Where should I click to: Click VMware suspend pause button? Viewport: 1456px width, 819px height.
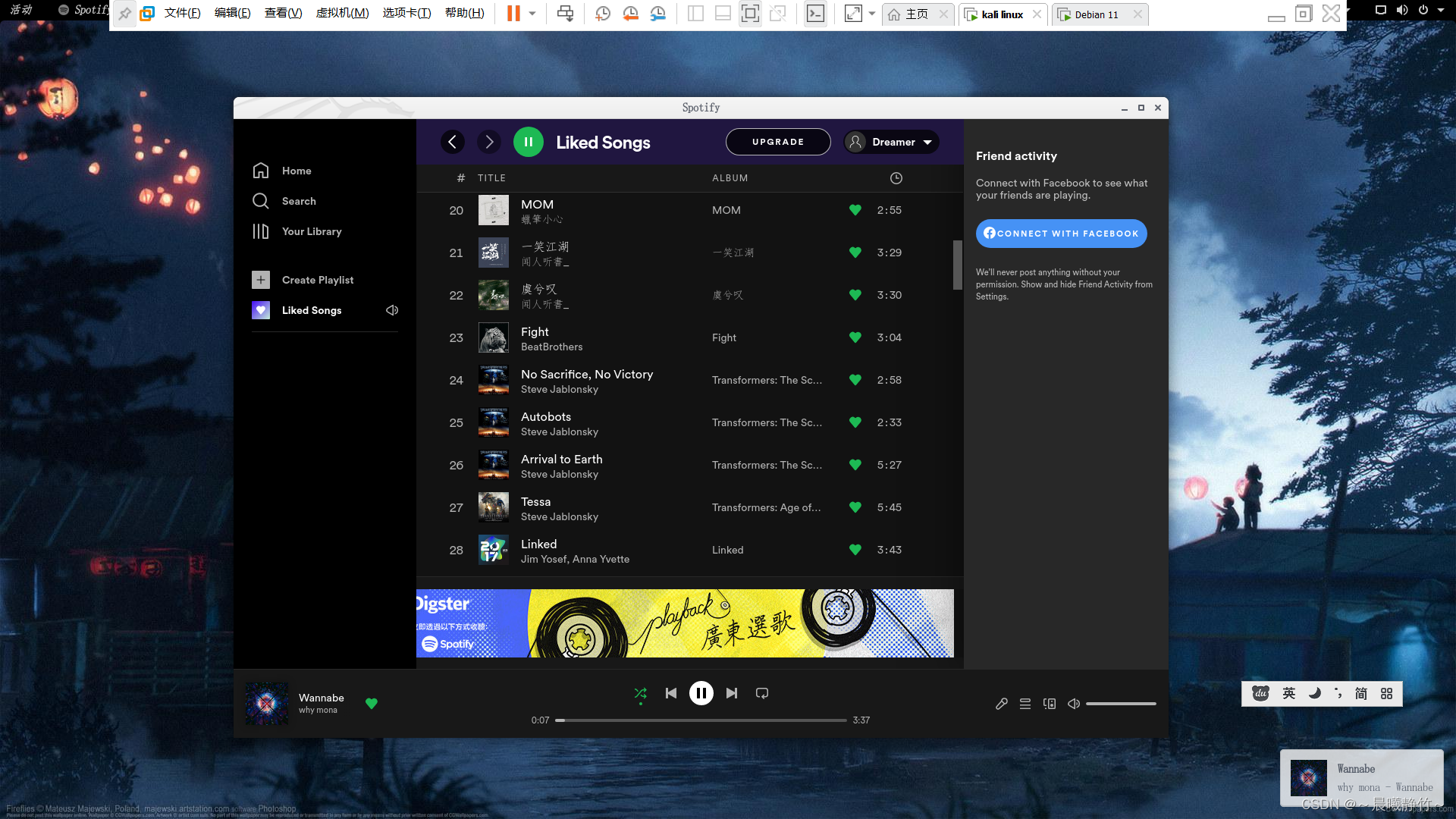(x=513, y=14)
